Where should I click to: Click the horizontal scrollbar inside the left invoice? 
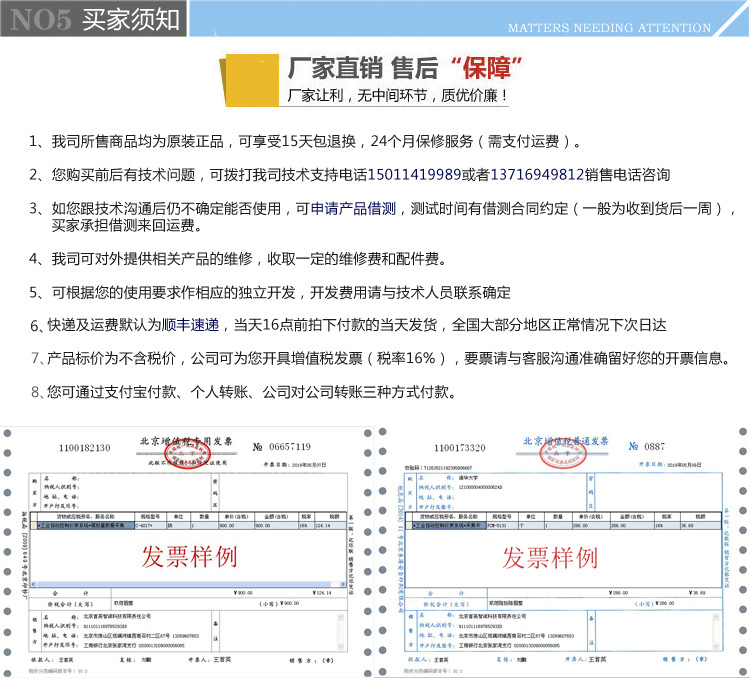188,584
